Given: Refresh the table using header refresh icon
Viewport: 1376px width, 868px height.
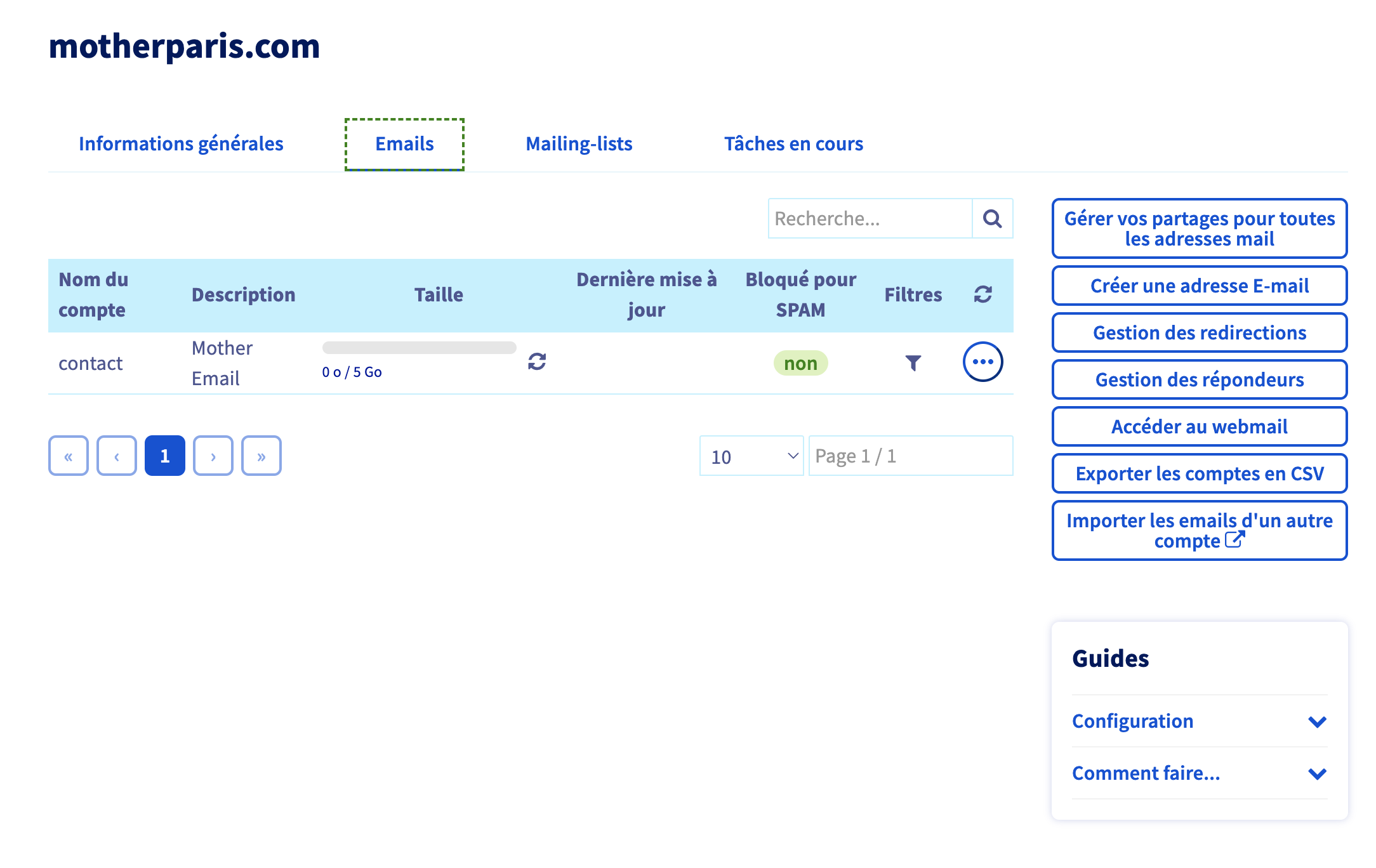Looking at the screenshot, I should pos(982,294).
